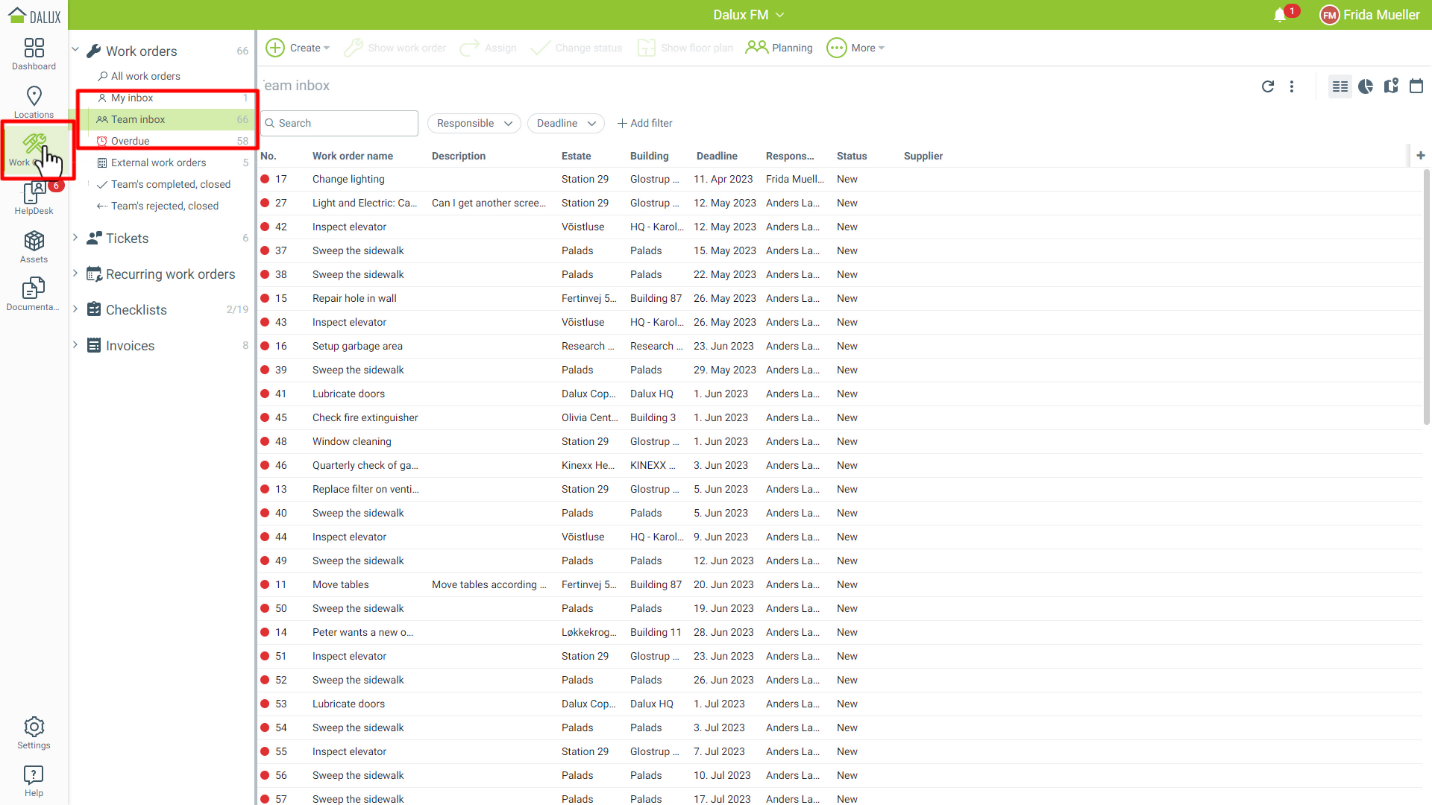Screen dimensions: 1432x805
Task: Select the list view toggle
Action: point(1340,87)
